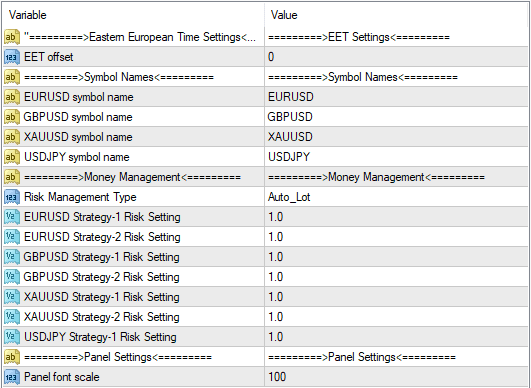The height and width of the screenshot is (388, 531).
Task: Edit the XAUUSD symbol name value
Action: [x=396, y=137]
